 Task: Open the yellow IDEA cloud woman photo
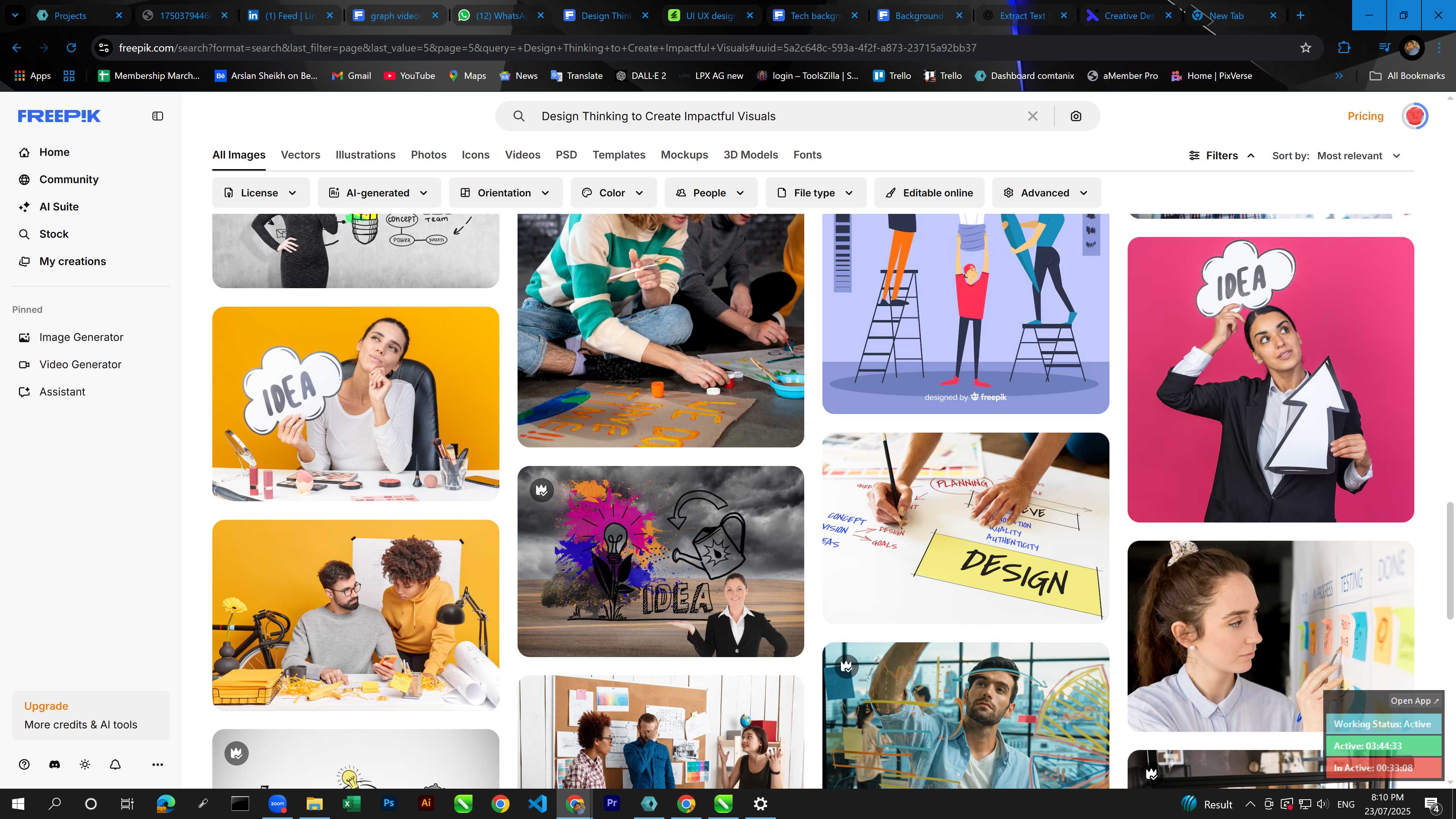(x=356, y=403)
